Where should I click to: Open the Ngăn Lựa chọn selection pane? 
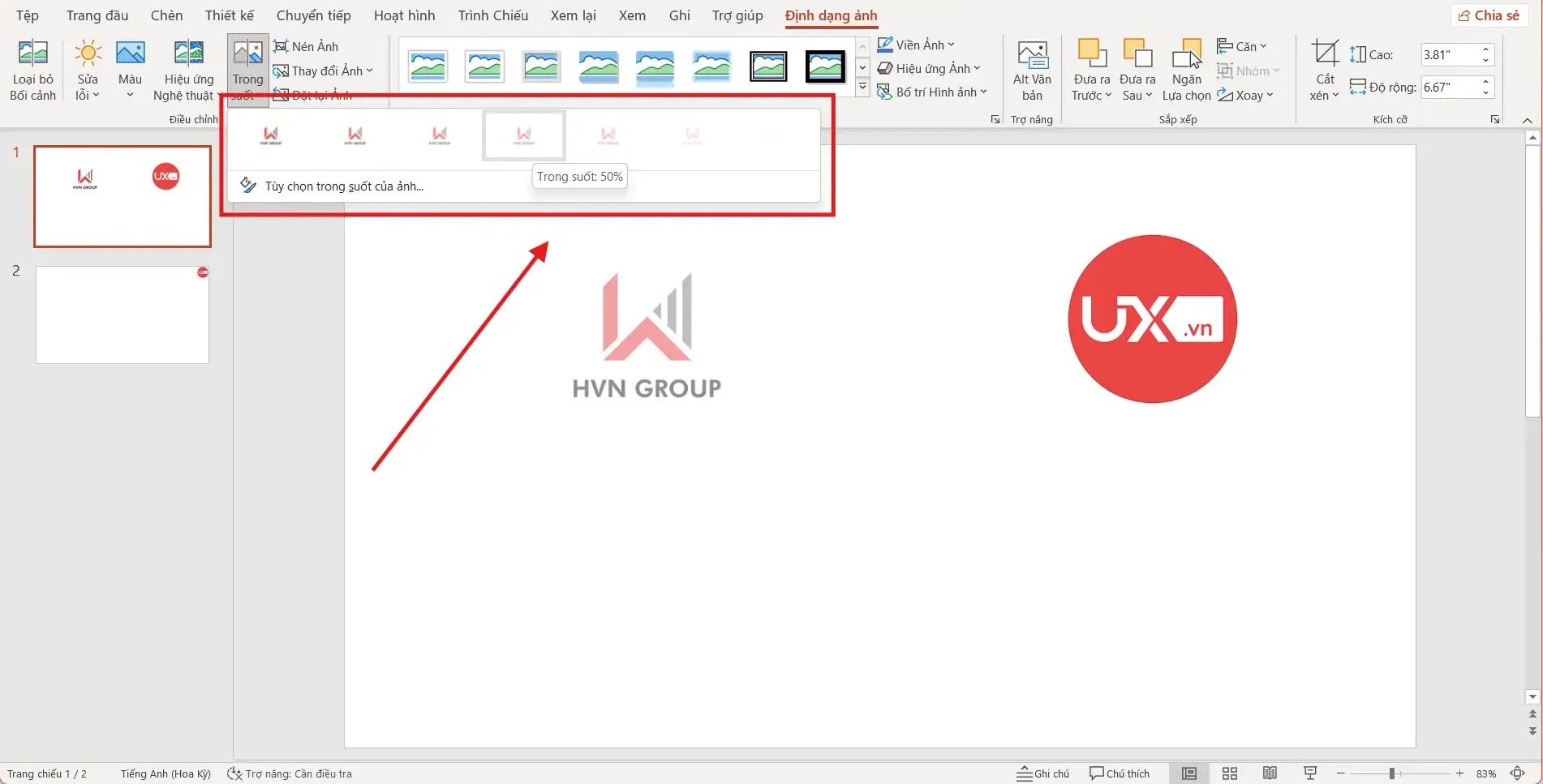[x=1186, y=71]
